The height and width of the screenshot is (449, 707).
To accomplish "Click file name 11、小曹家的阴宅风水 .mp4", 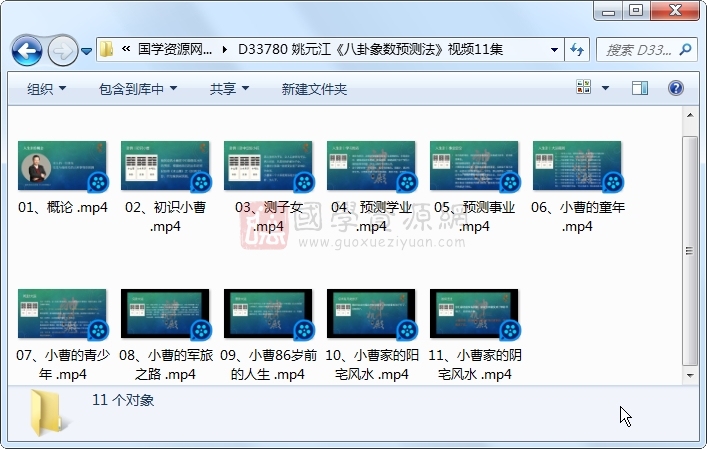I will [474, 365].
